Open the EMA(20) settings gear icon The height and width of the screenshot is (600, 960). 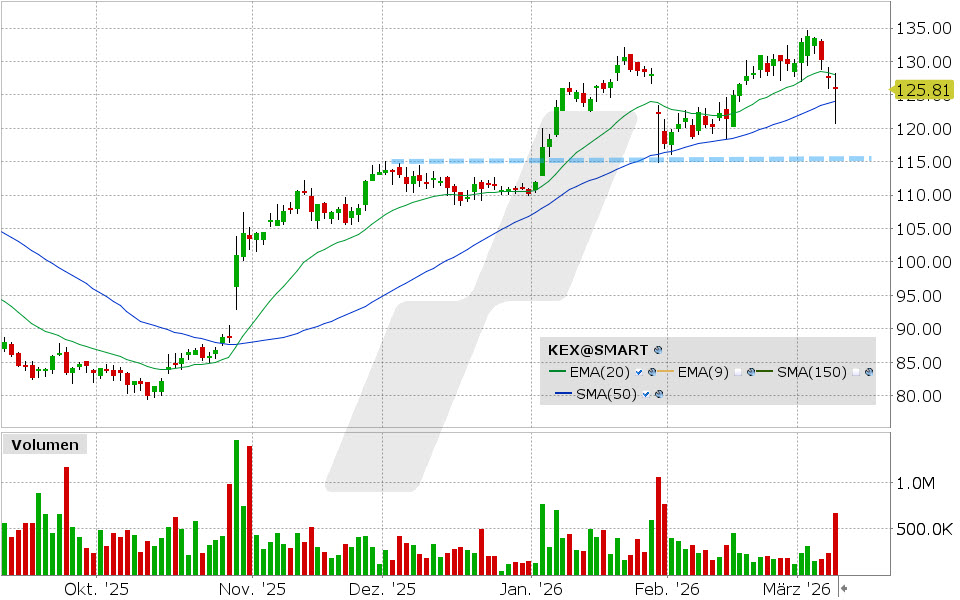coord(652,371)
